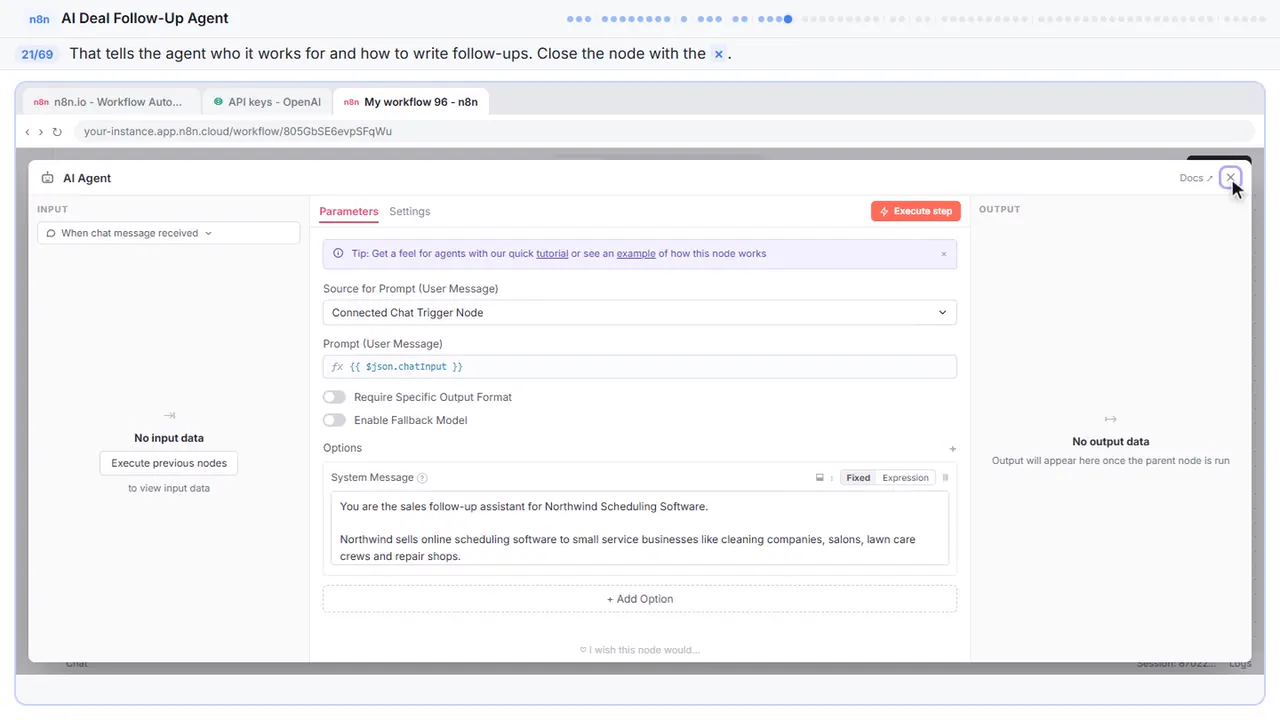The height and width of the screenshot is (720, 1280).
Task: Click the 'No input data' text
Action: click(169, 438)
